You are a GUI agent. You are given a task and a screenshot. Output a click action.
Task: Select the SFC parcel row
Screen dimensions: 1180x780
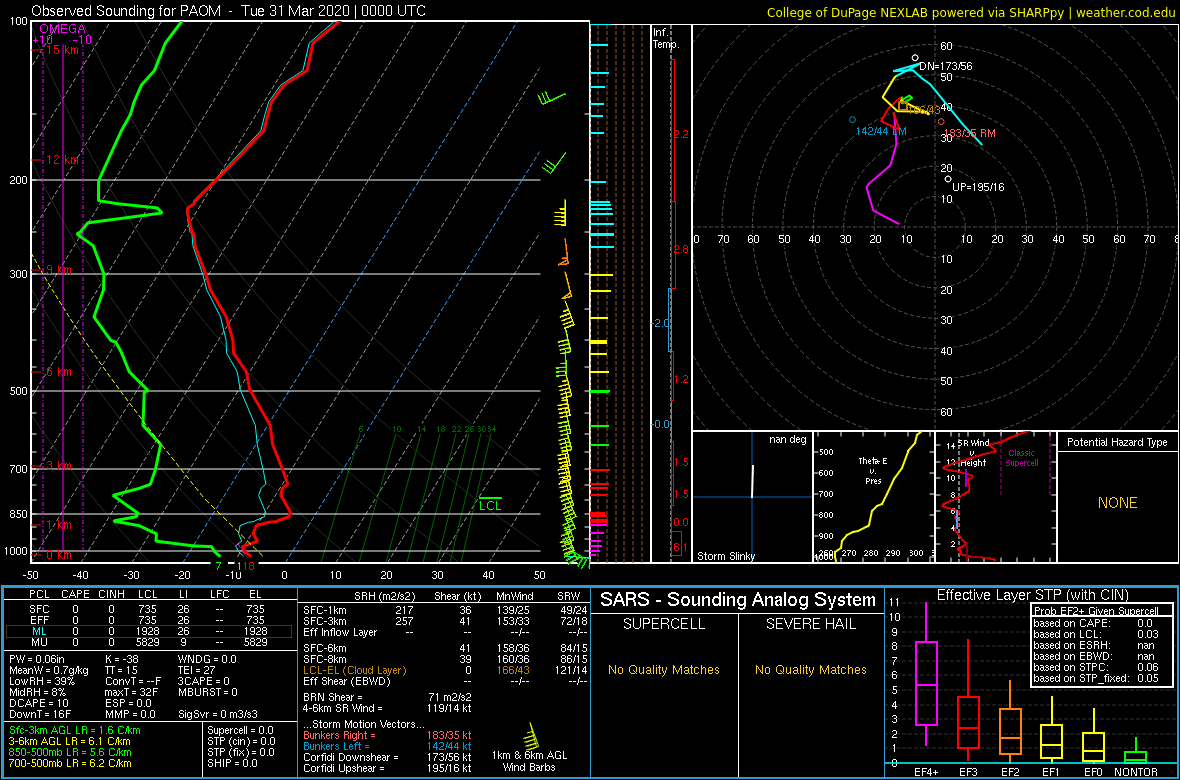[x=149, y=608]
